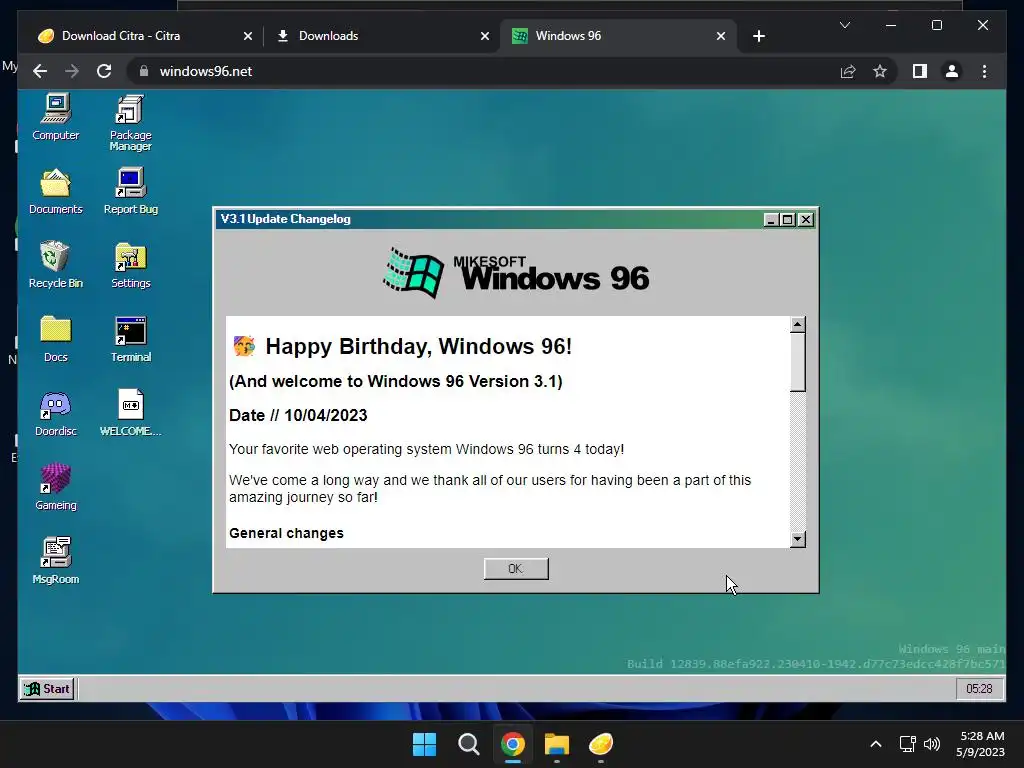This screenshot has width=1024, height=768.
Task: Maximize the V3.1 Update Changelog window
Action: (x=788, y=219)
